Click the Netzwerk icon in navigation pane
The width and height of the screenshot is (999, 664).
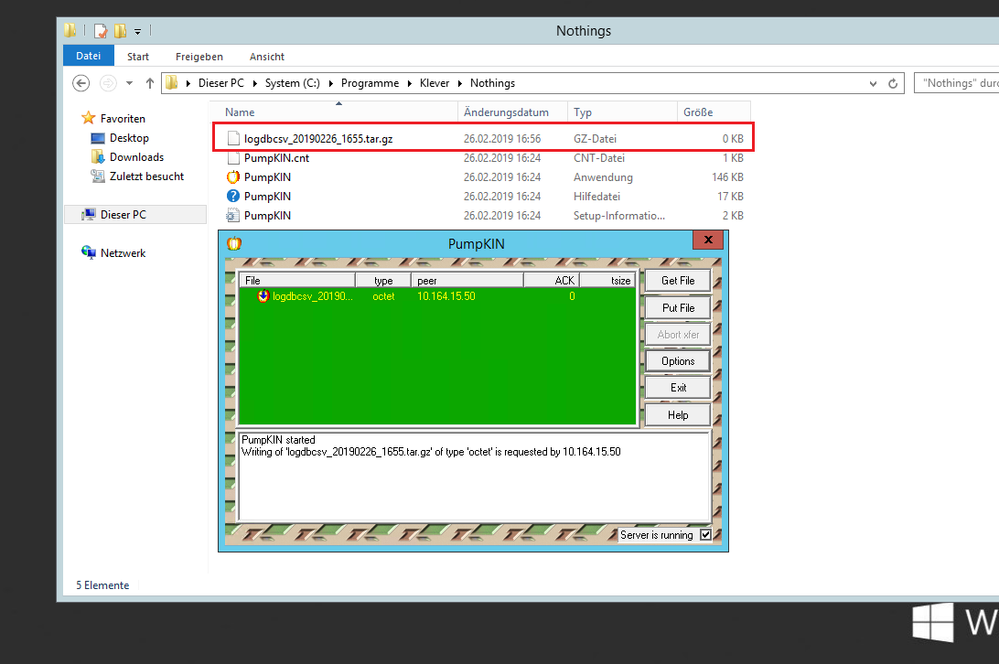coord(89,253)
